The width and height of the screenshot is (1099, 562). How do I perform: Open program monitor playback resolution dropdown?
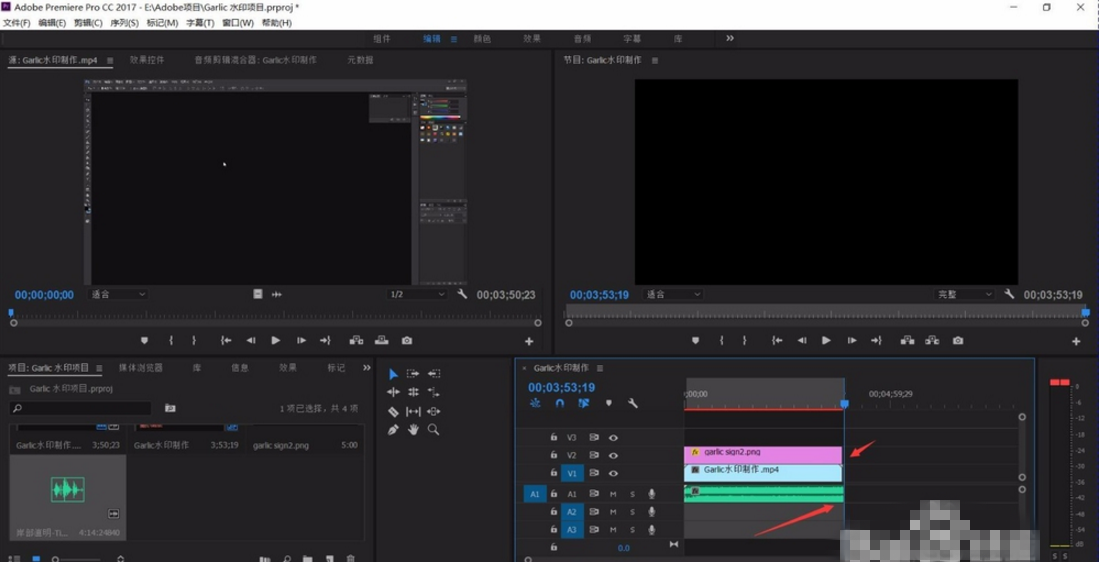(x=964, y=295)
